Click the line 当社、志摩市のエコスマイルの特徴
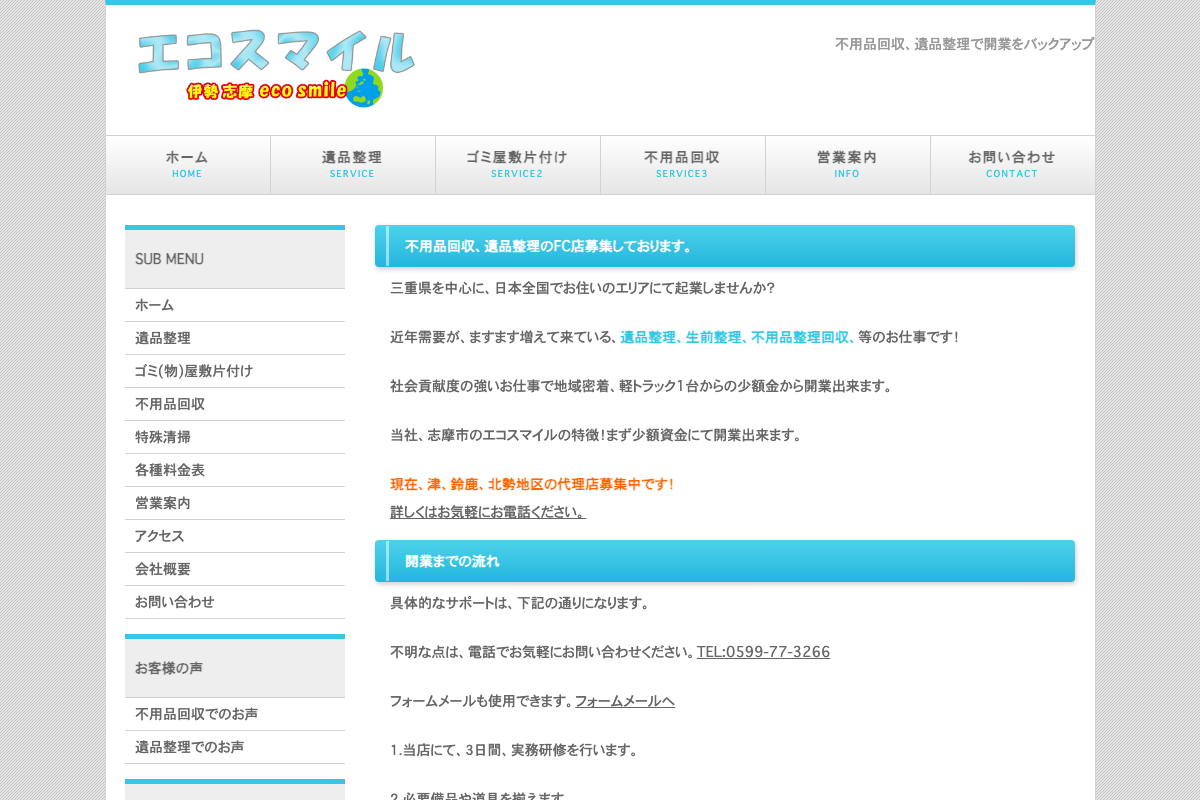The image size is (1200, 800). [x=596, y=435]
